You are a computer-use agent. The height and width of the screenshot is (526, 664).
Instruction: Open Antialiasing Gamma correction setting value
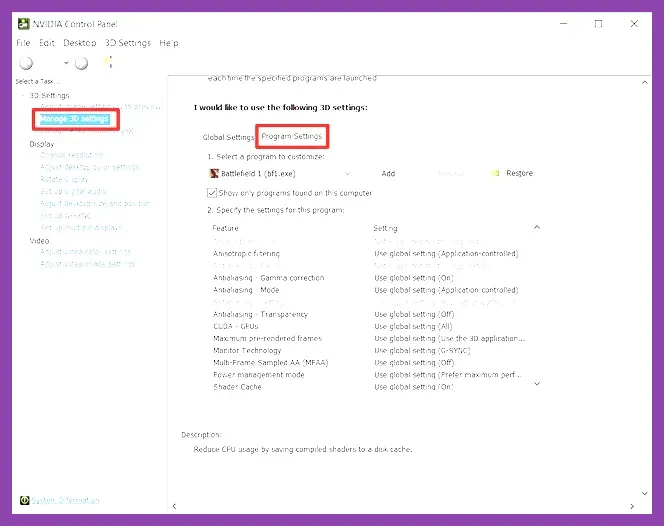coord(414,278)
